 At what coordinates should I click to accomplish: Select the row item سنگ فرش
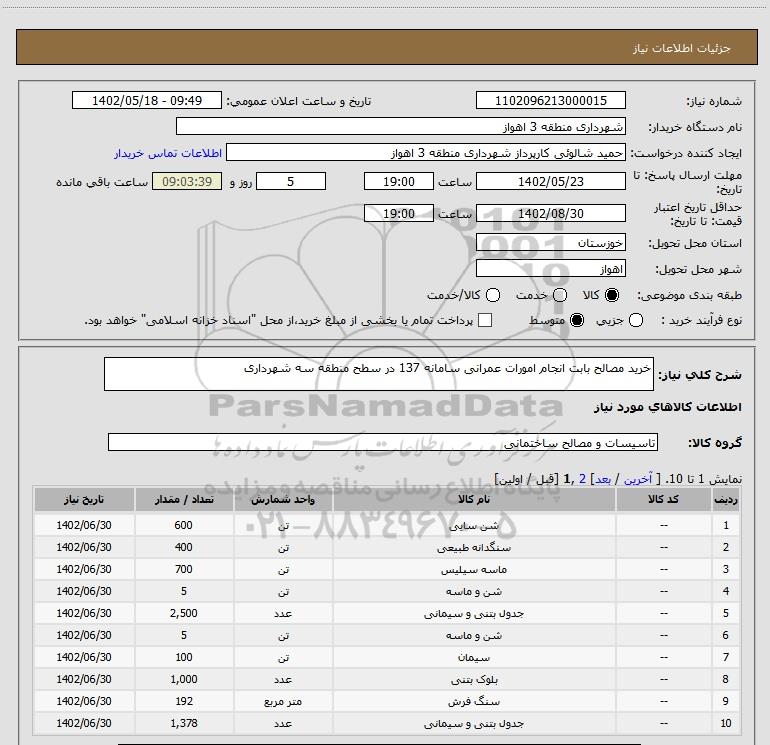click(x=474, y=701)
